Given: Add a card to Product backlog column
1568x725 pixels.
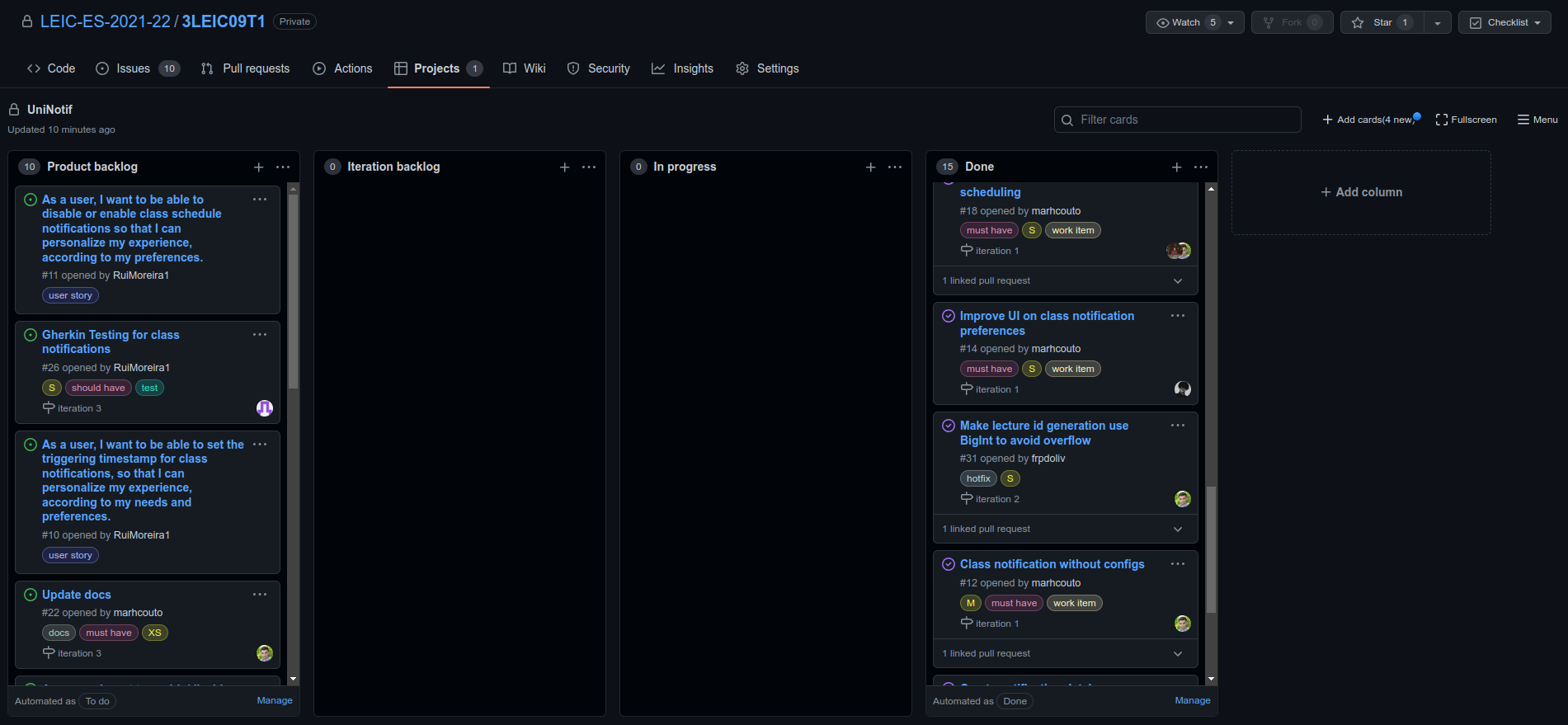Looking at the screenshot, I should pos(258,167).
